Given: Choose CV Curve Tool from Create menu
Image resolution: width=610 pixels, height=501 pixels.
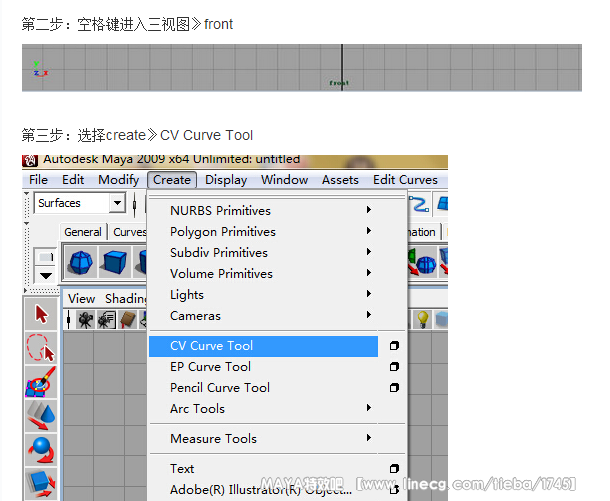Looking at the screenshot, I should click(263, 346).
